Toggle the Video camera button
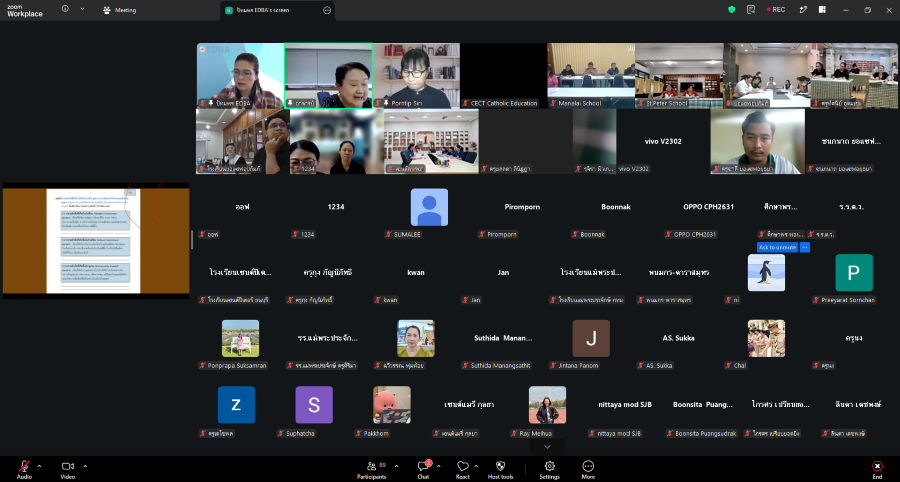 68,469
